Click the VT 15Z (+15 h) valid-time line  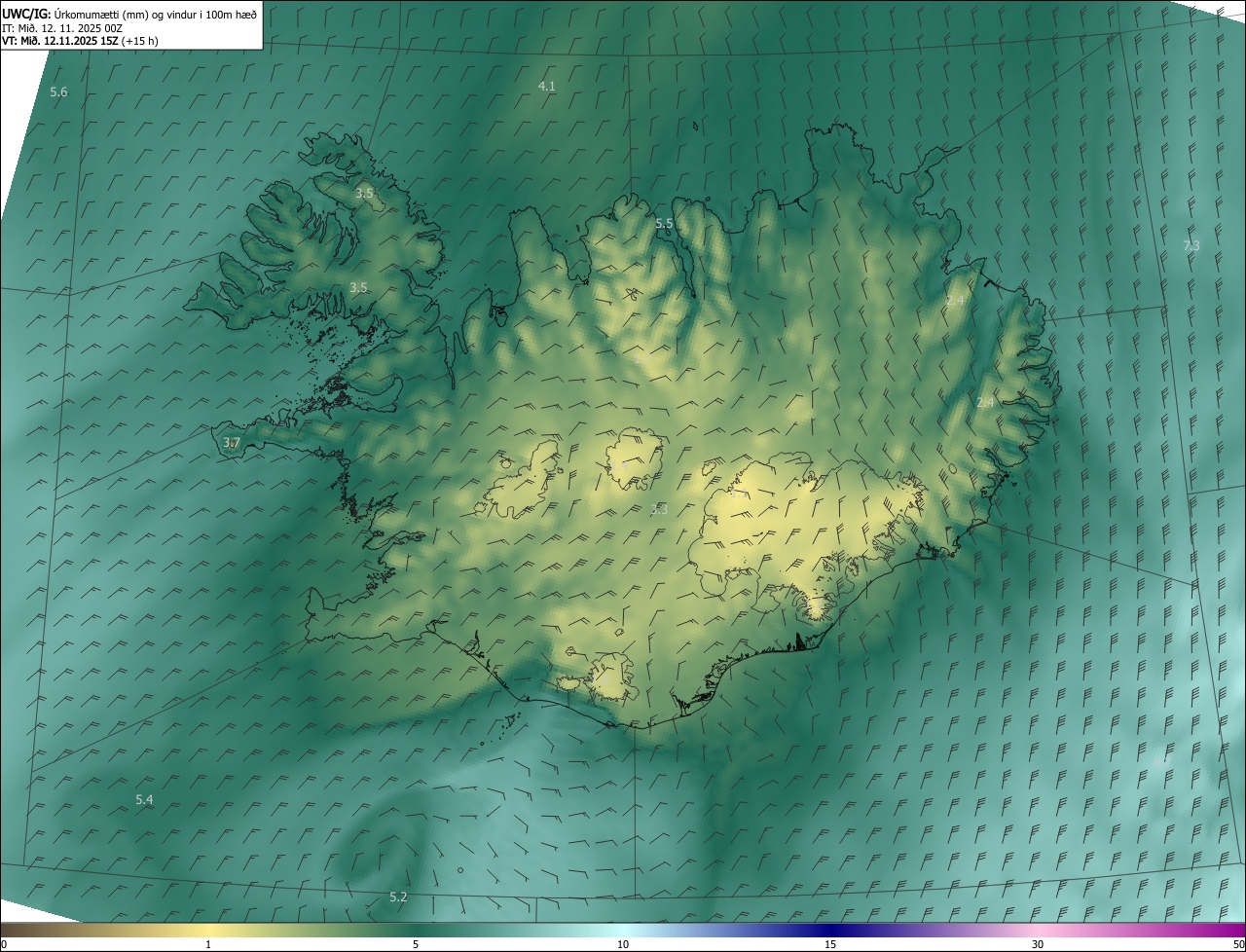(x=80, y=41)
